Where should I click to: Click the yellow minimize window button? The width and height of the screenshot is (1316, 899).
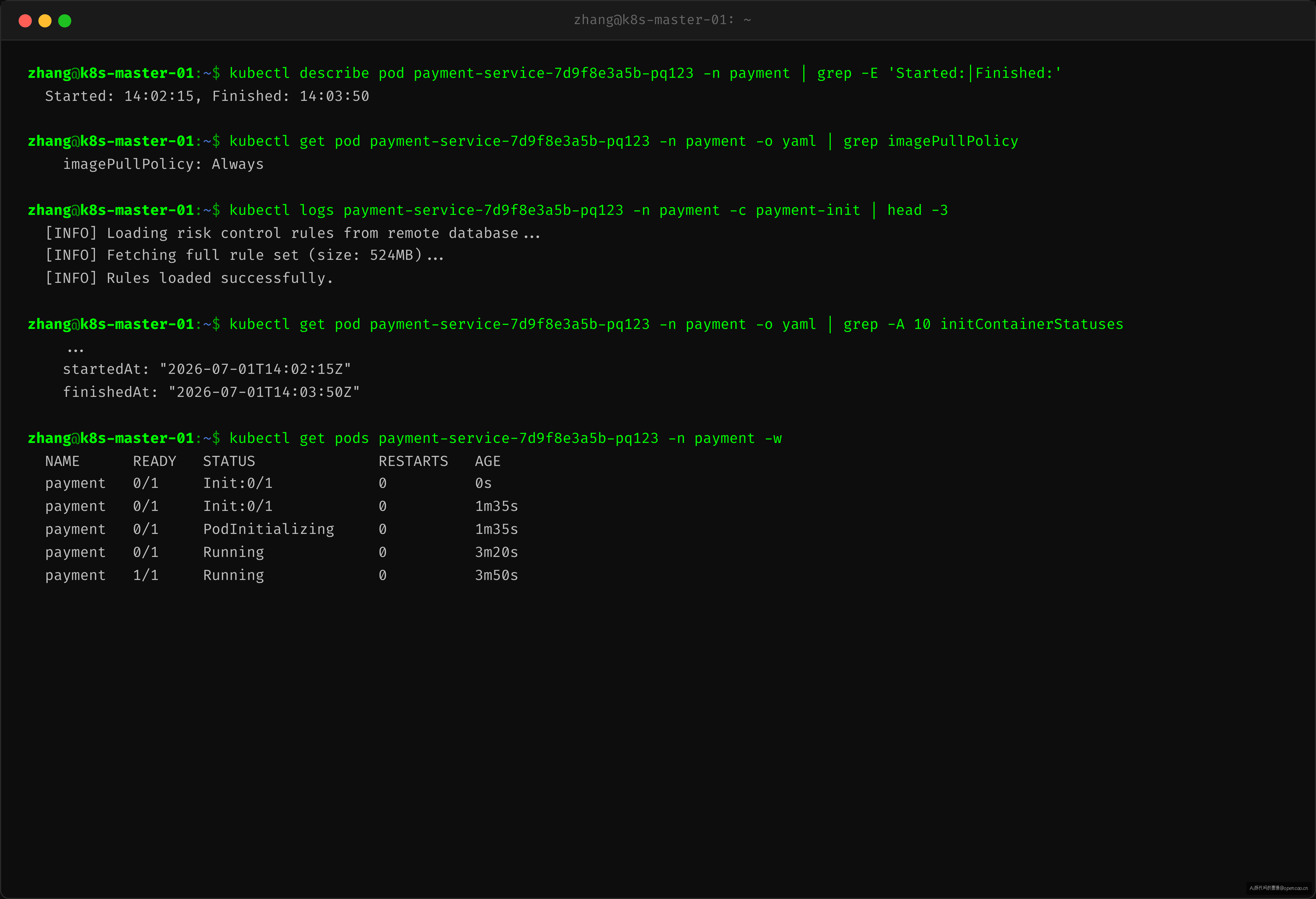45,21
